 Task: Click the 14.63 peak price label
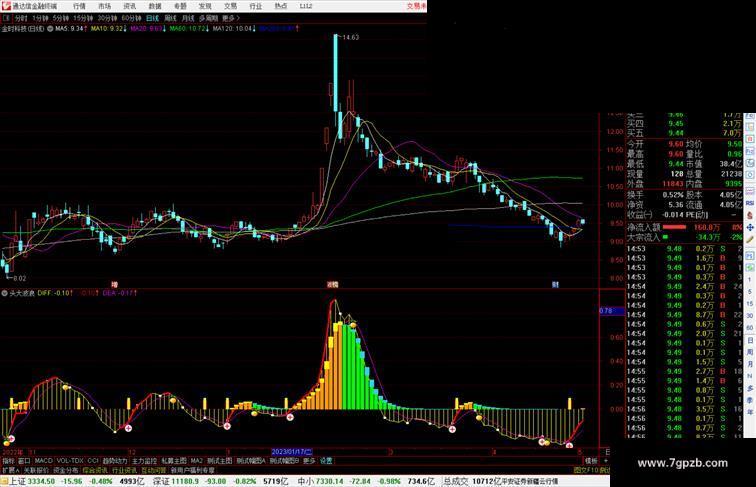[351, 37]
